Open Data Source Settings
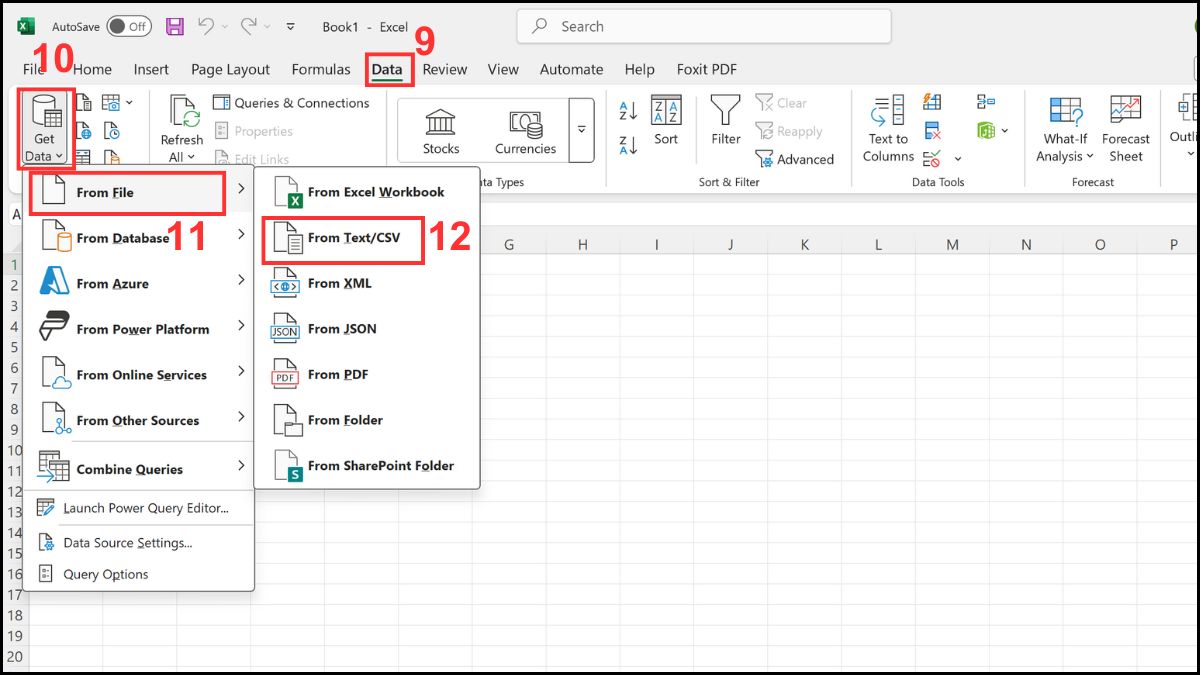Viewport: 1200px width, 675px height. pyautogui.click(x=141, y=543)
